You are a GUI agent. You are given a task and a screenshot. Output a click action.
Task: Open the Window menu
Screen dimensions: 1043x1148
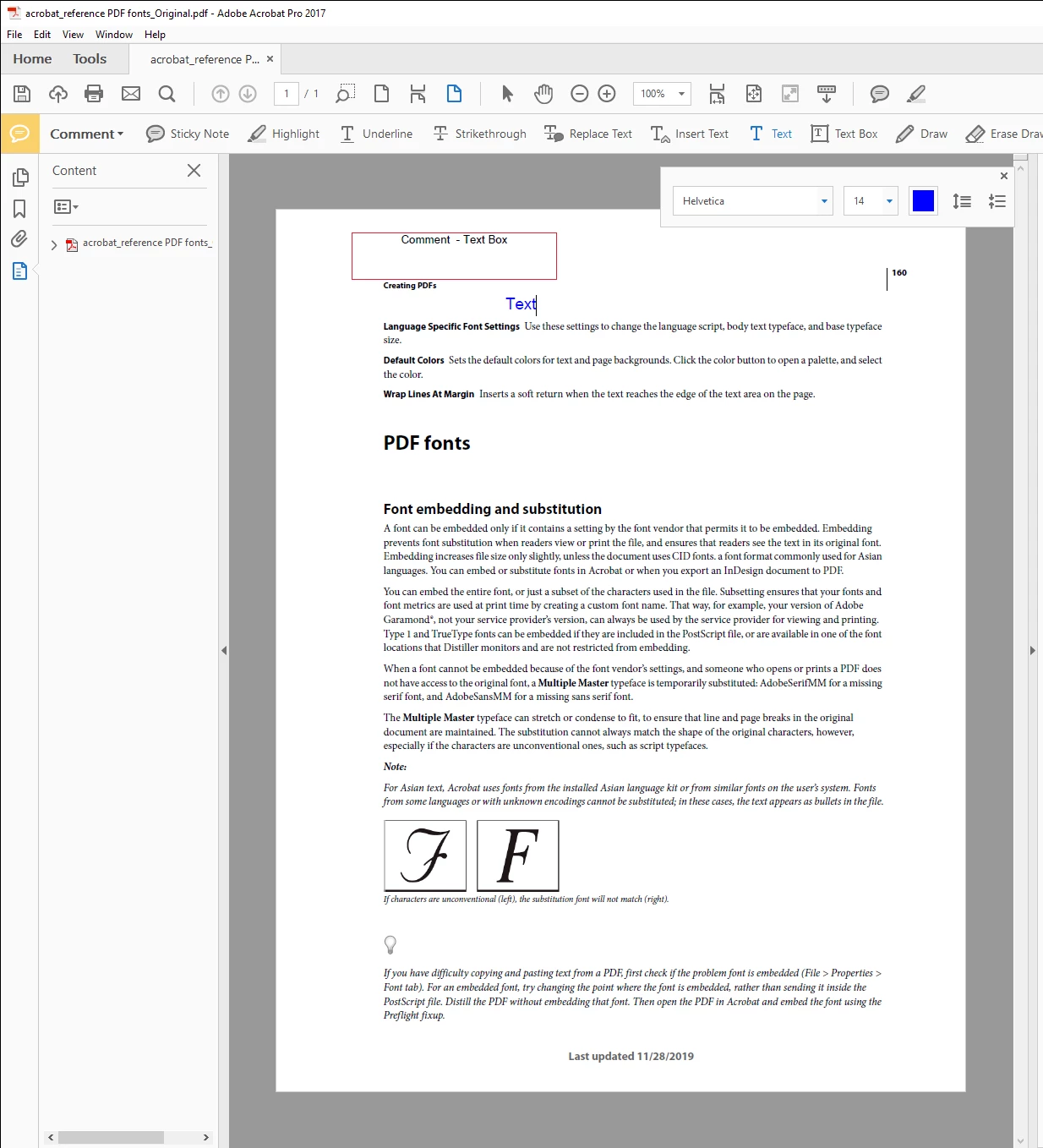pyautogui.click(x=114, y=35)
